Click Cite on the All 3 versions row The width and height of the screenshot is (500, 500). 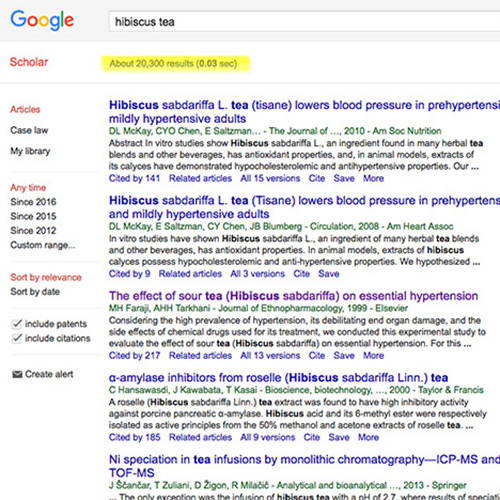pyautogui.click(x=302, y=274)
